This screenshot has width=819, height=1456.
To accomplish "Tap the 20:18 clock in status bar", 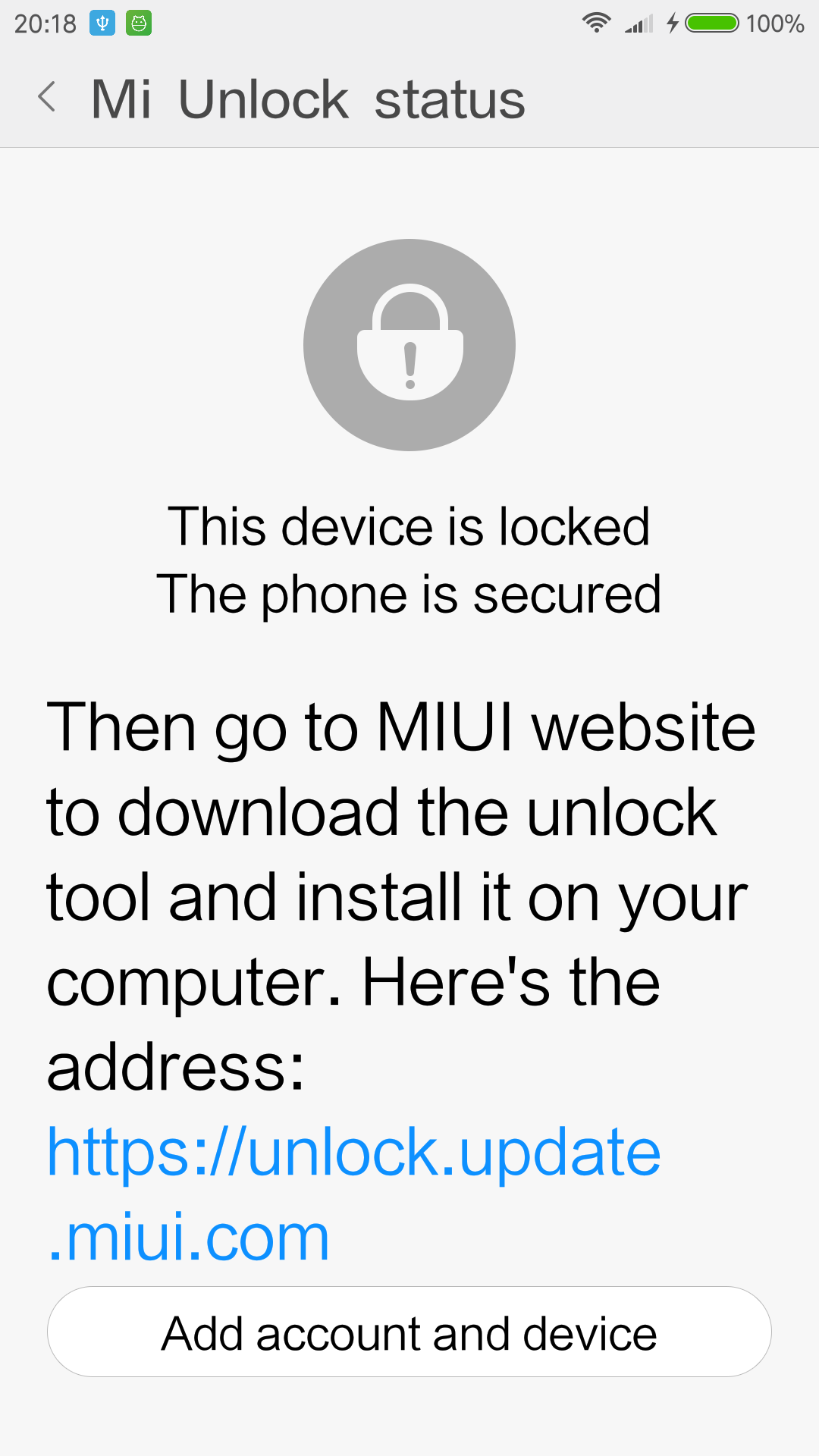I will point(45,24).
